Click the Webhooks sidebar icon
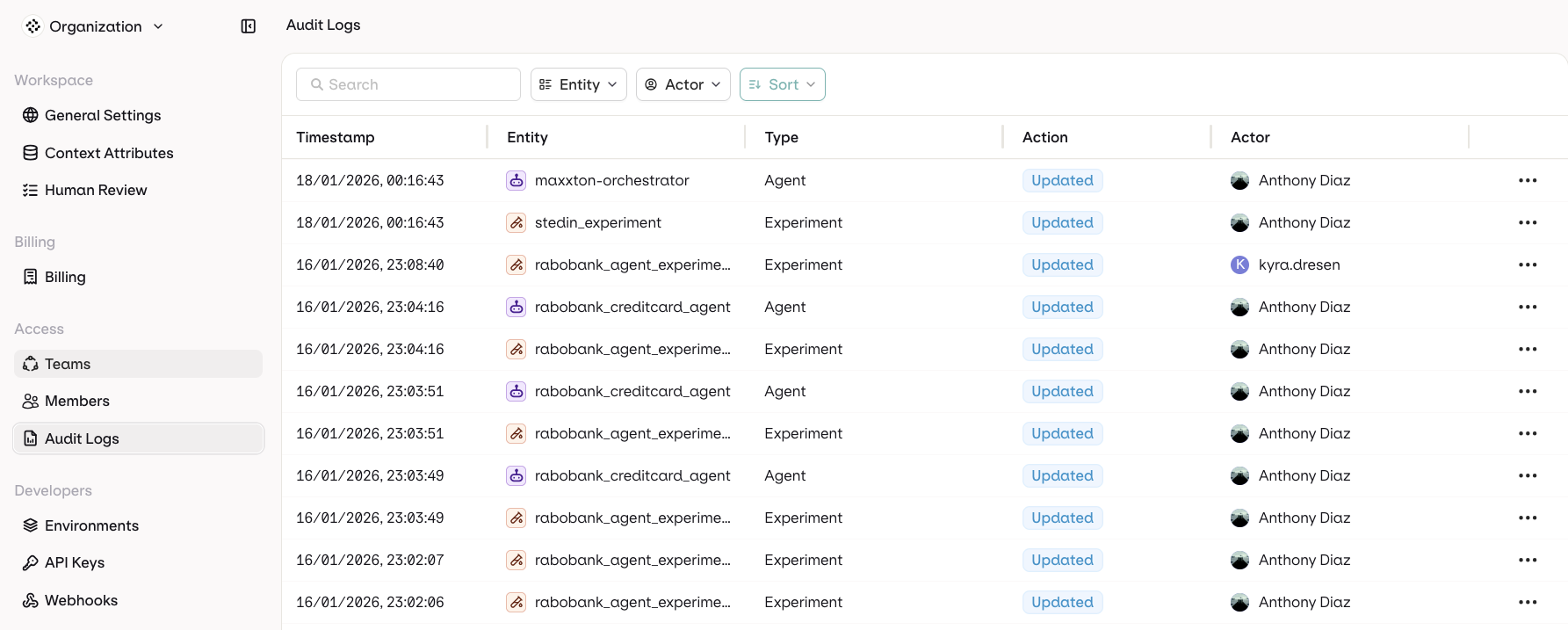 [x=31, y=600]
